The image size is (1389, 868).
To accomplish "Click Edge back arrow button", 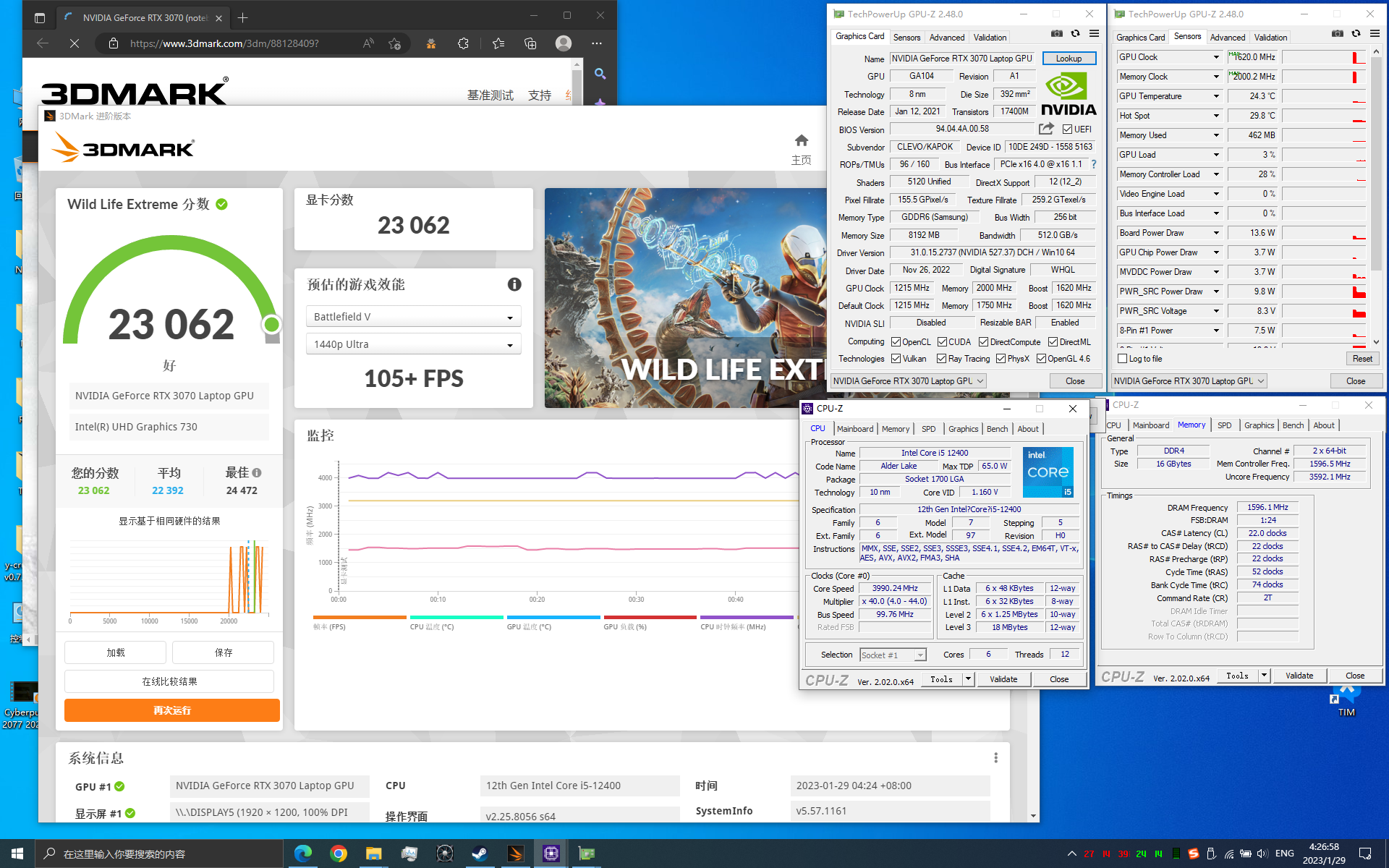I will pyautogui.click(x=43, y=43).
